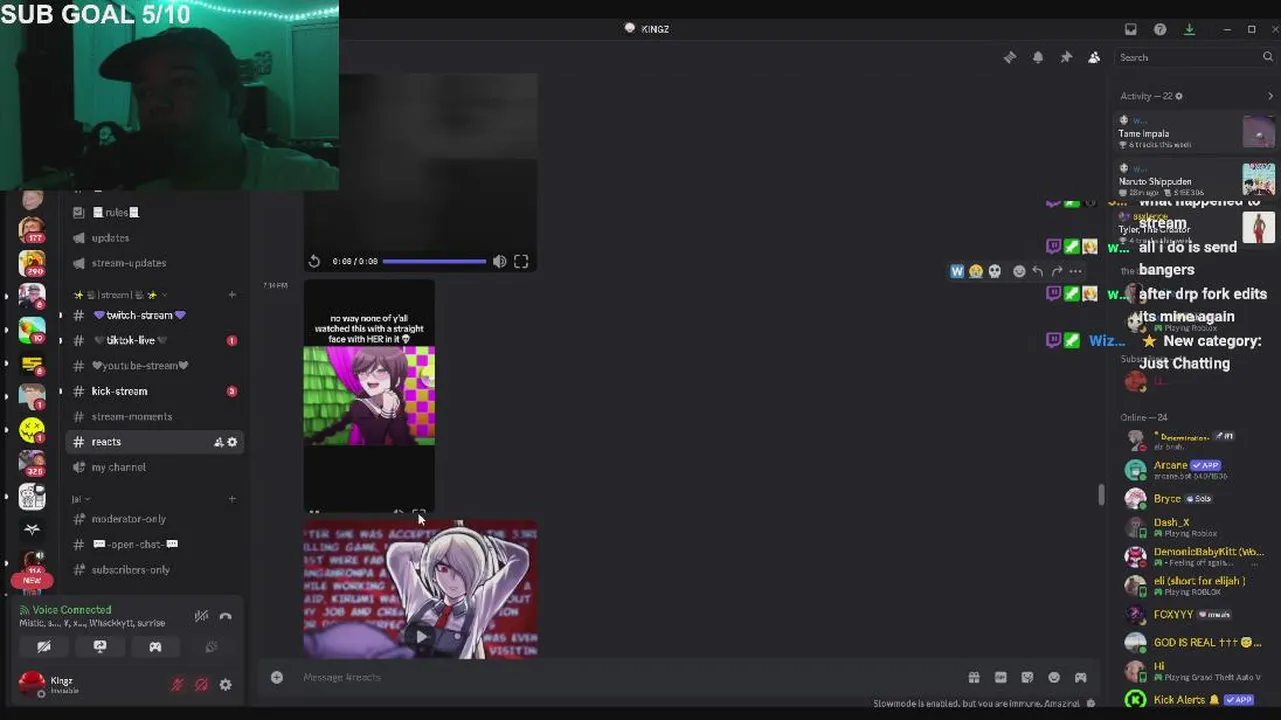This screenshot has height=720, width=1281.
Task: Open the anime girl video thumbnail
Action: (369, 396)
